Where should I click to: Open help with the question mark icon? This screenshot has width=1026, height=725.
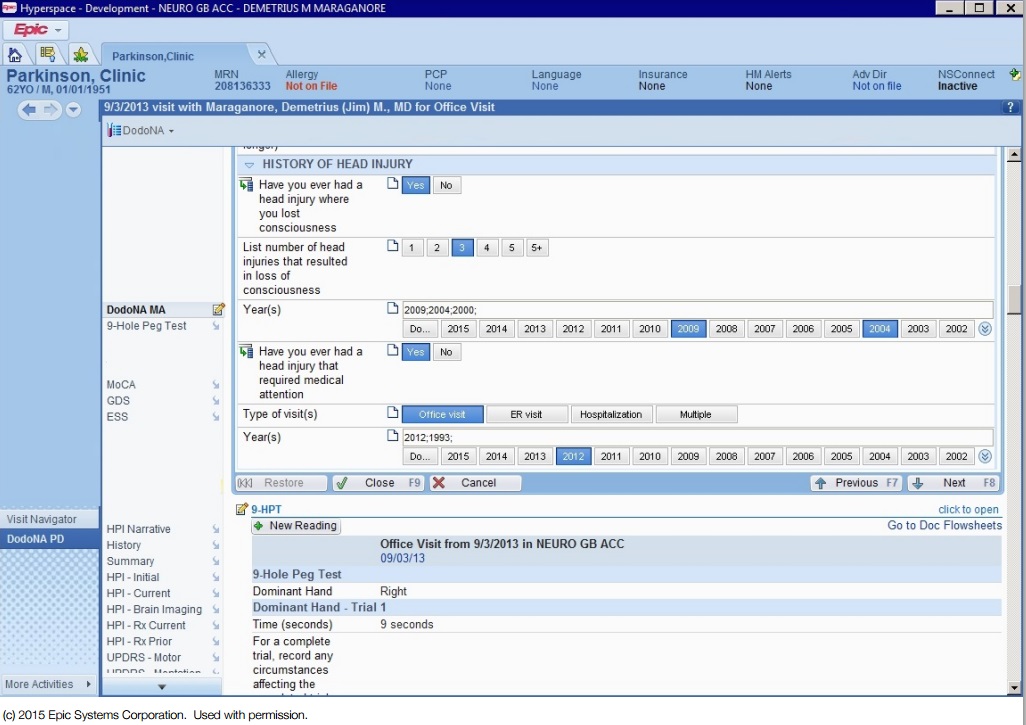coord(1010,107)
